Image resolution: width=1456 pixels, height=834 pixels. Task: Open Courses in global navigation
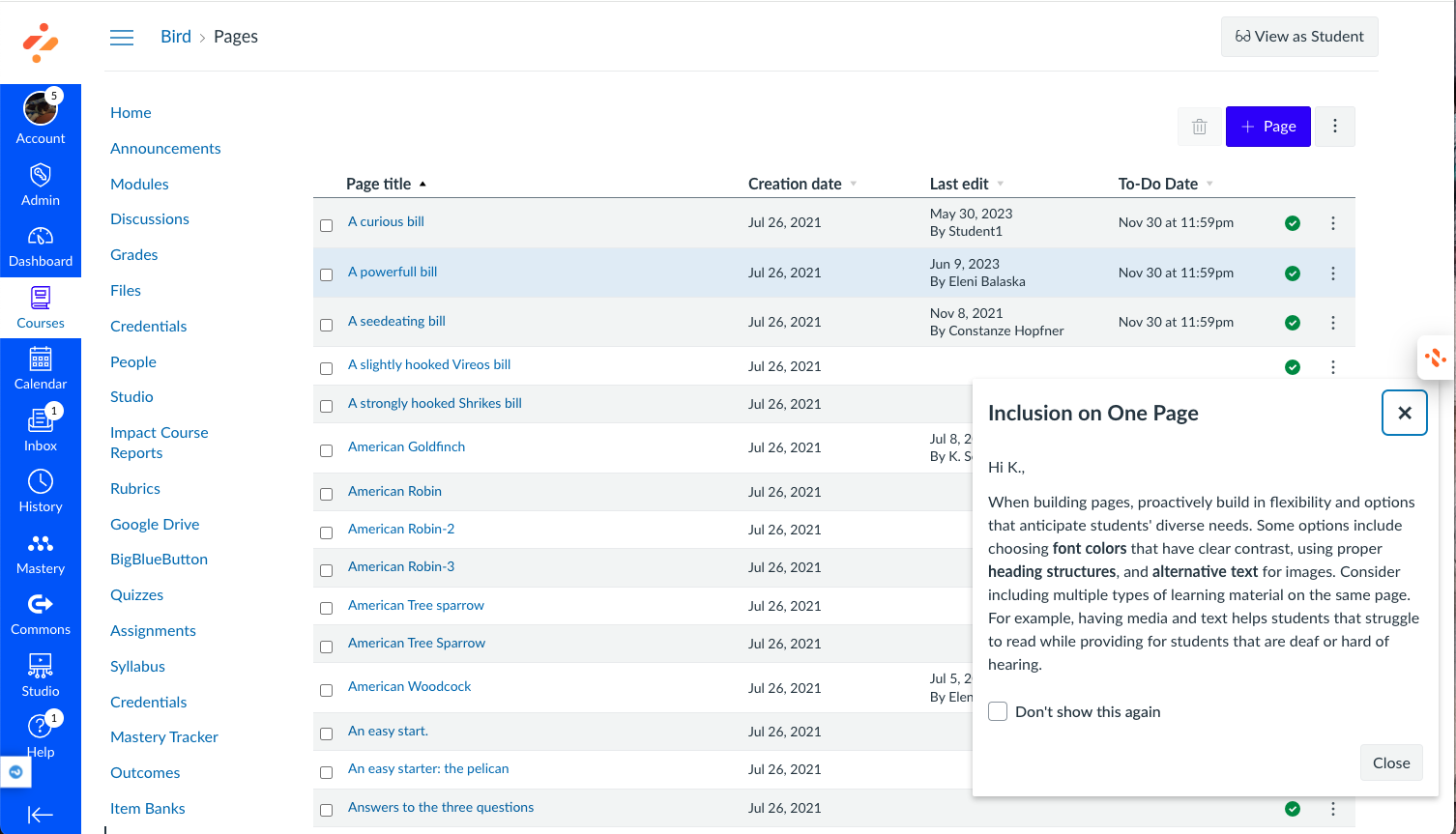(41, 308)
